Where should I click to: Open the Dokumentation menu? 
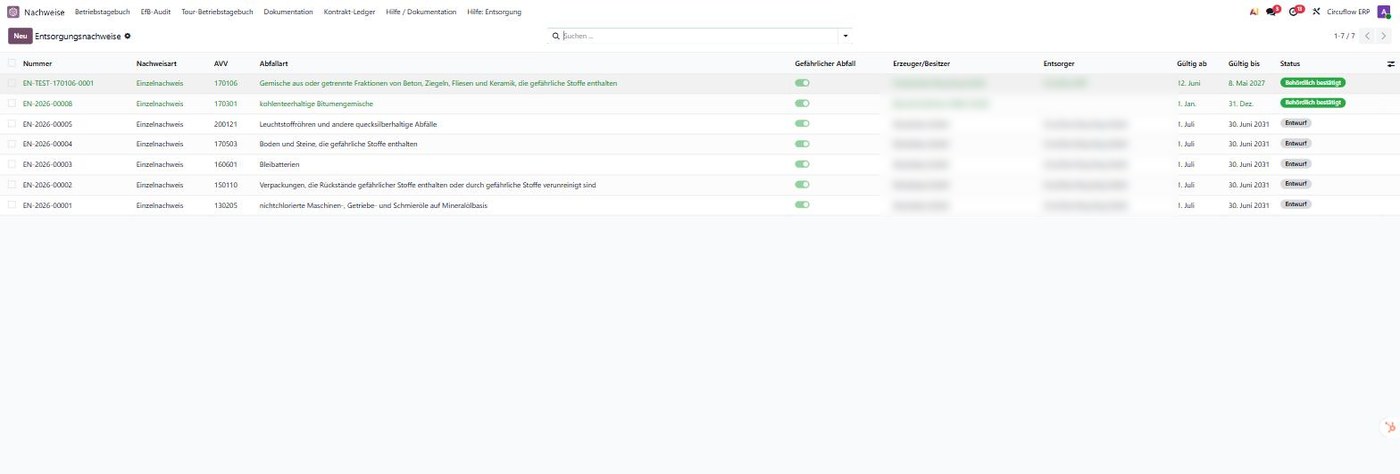pyautogui.click(x=288, y=12)
